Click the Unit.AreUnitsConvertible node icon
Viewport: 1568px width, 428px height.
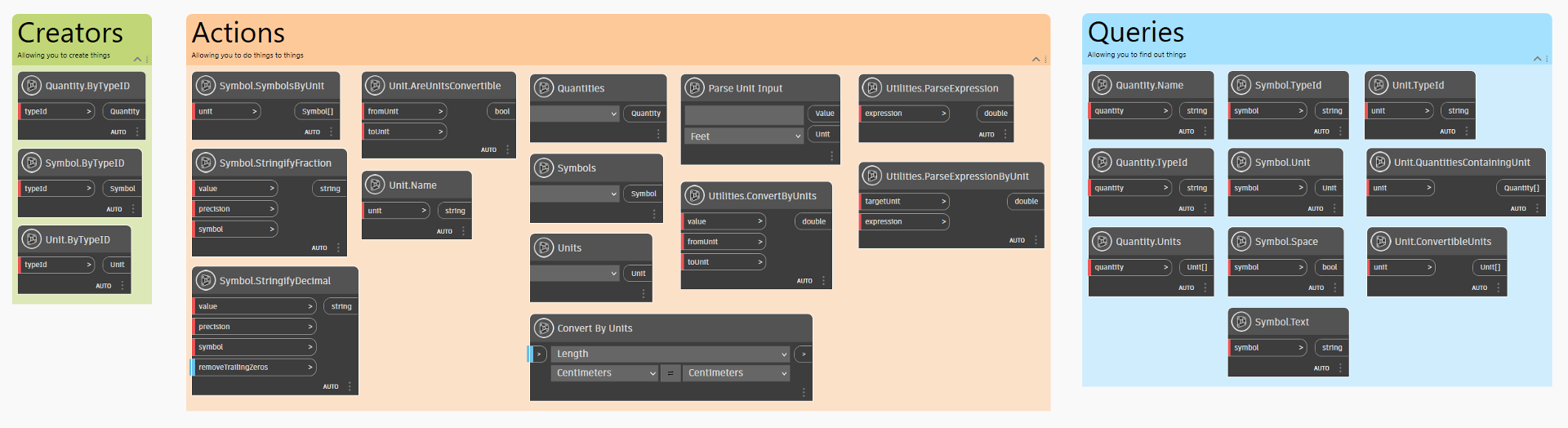(x=375, y=85)
